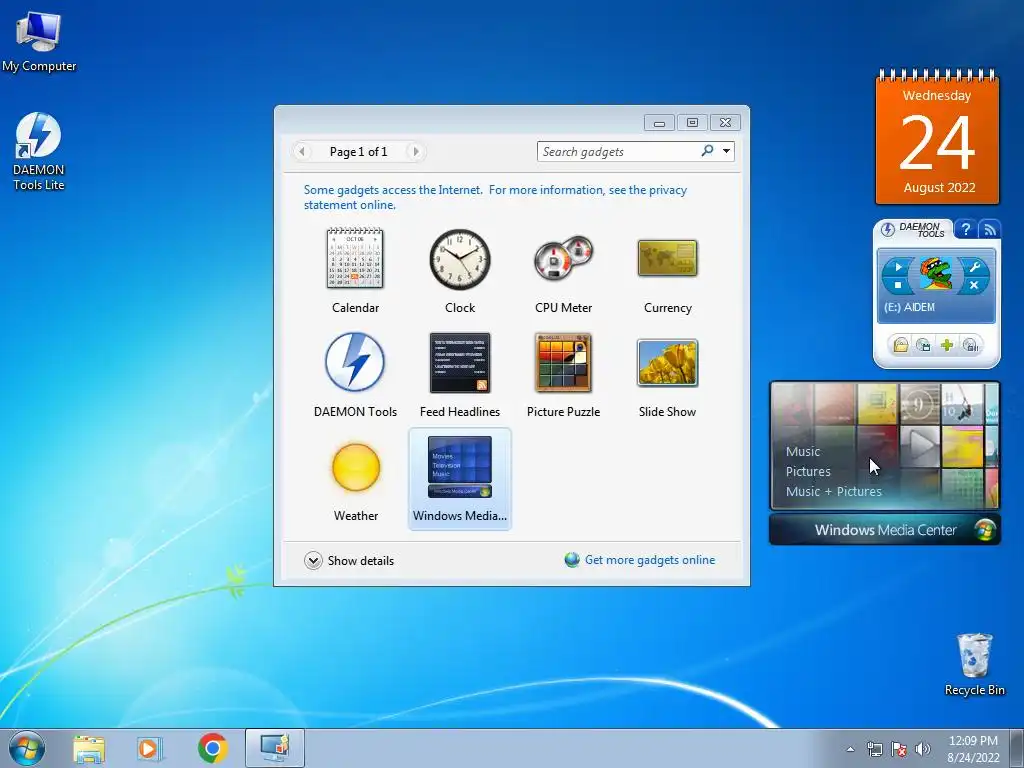1024x768 pixels.
Task: Click Music + Pictures in Media Center gadget
Action: (x=833, y=492)
